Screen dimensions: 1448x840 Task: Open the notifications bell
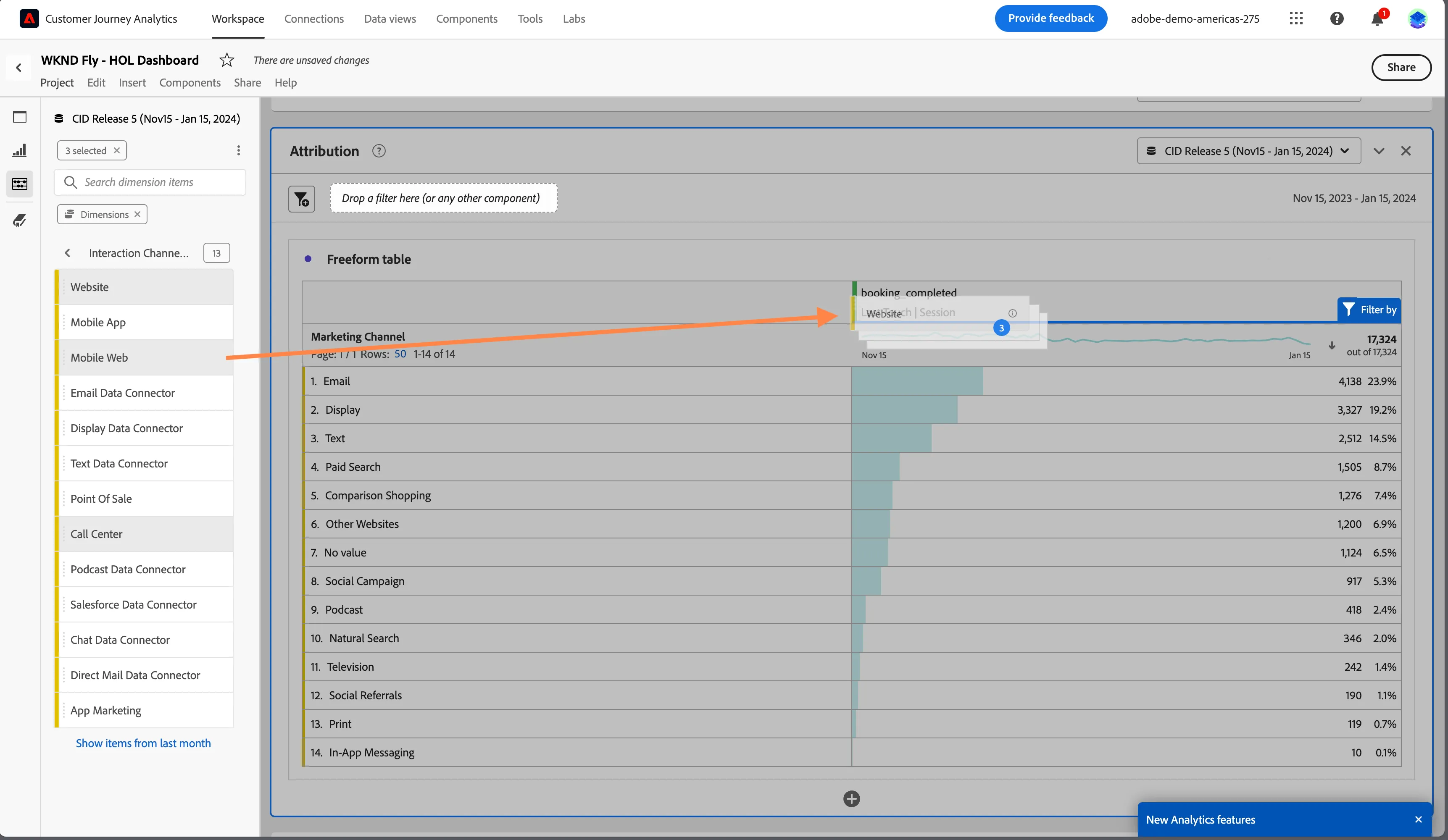point(1377,19)
